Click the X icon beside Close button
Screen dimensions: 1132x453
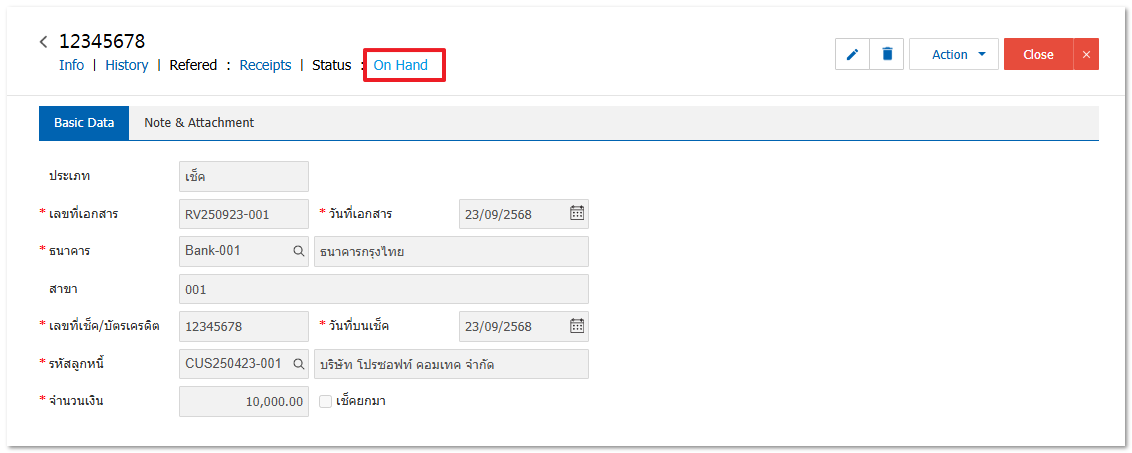1086,55
